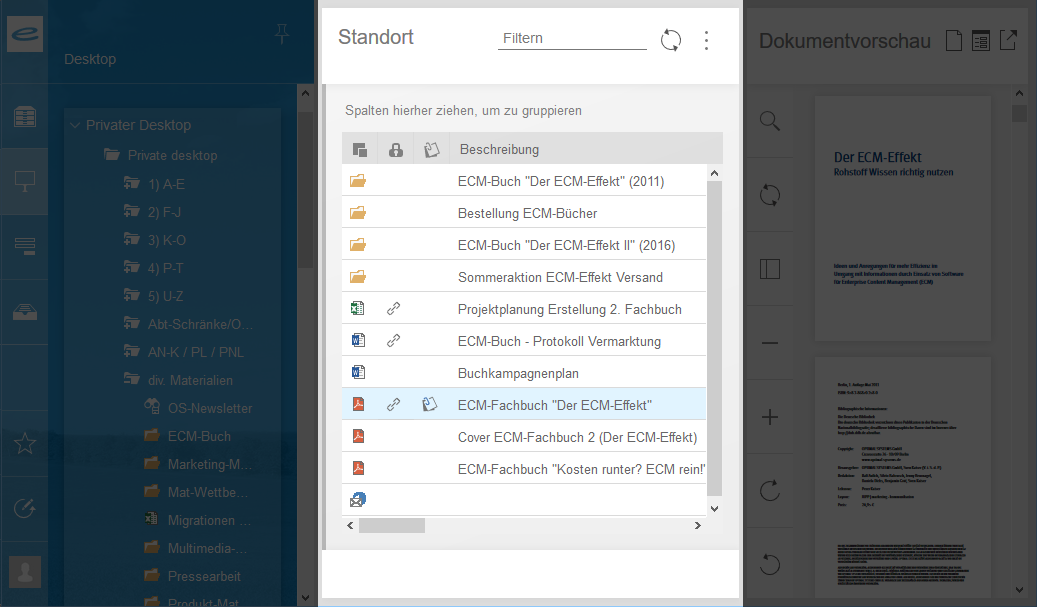Toggle the split page layout view icon
Image resolution: width=1037 pixels, height=607 pixels.
pyautogui.click(x=769, y=269)
